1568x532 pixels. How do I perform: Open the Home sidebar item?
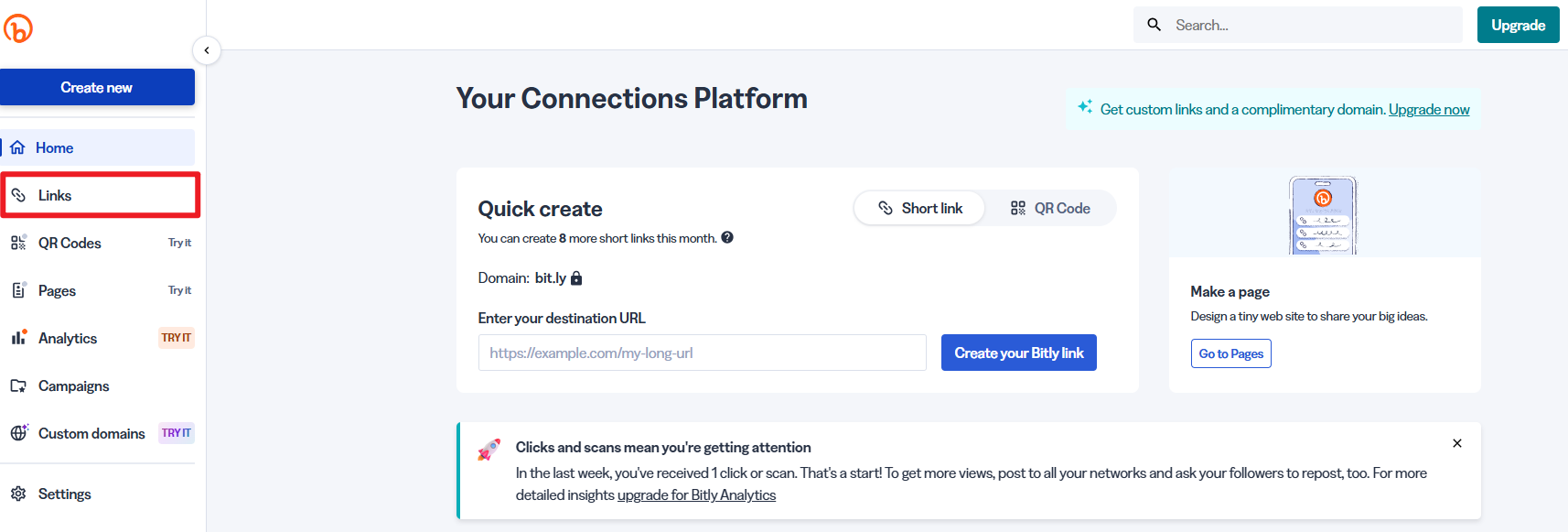[97, 147]
